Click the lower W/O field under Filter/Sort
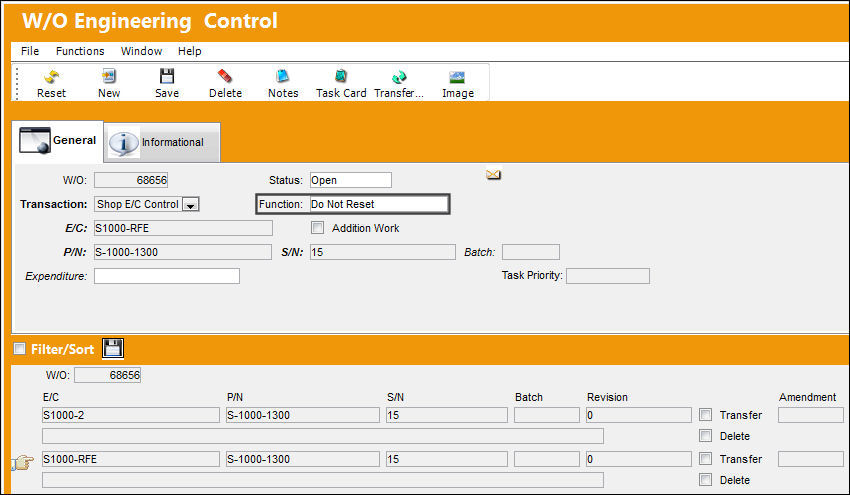Image resolution: width=850 pixels, height=495 pixels. tap(107, 375)
